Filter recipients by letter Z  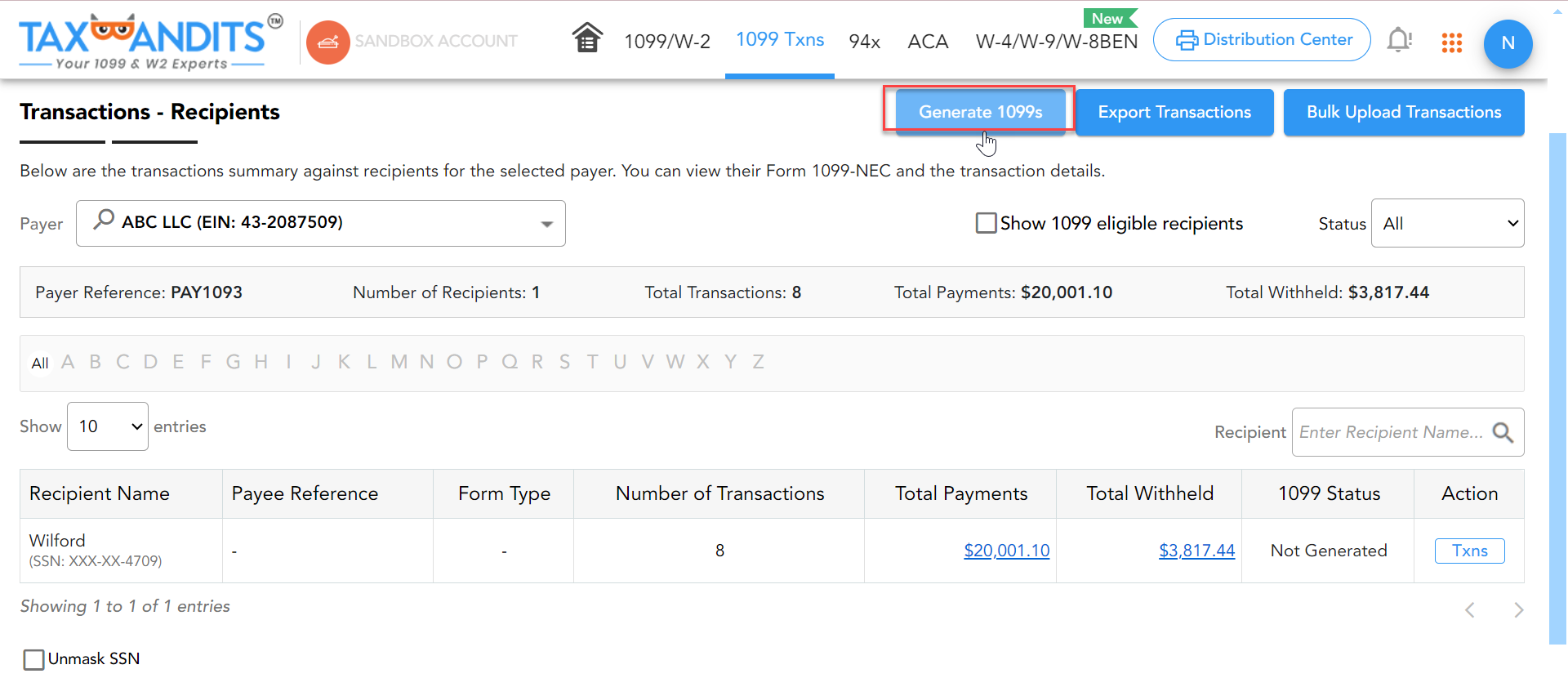pos(758,362)
